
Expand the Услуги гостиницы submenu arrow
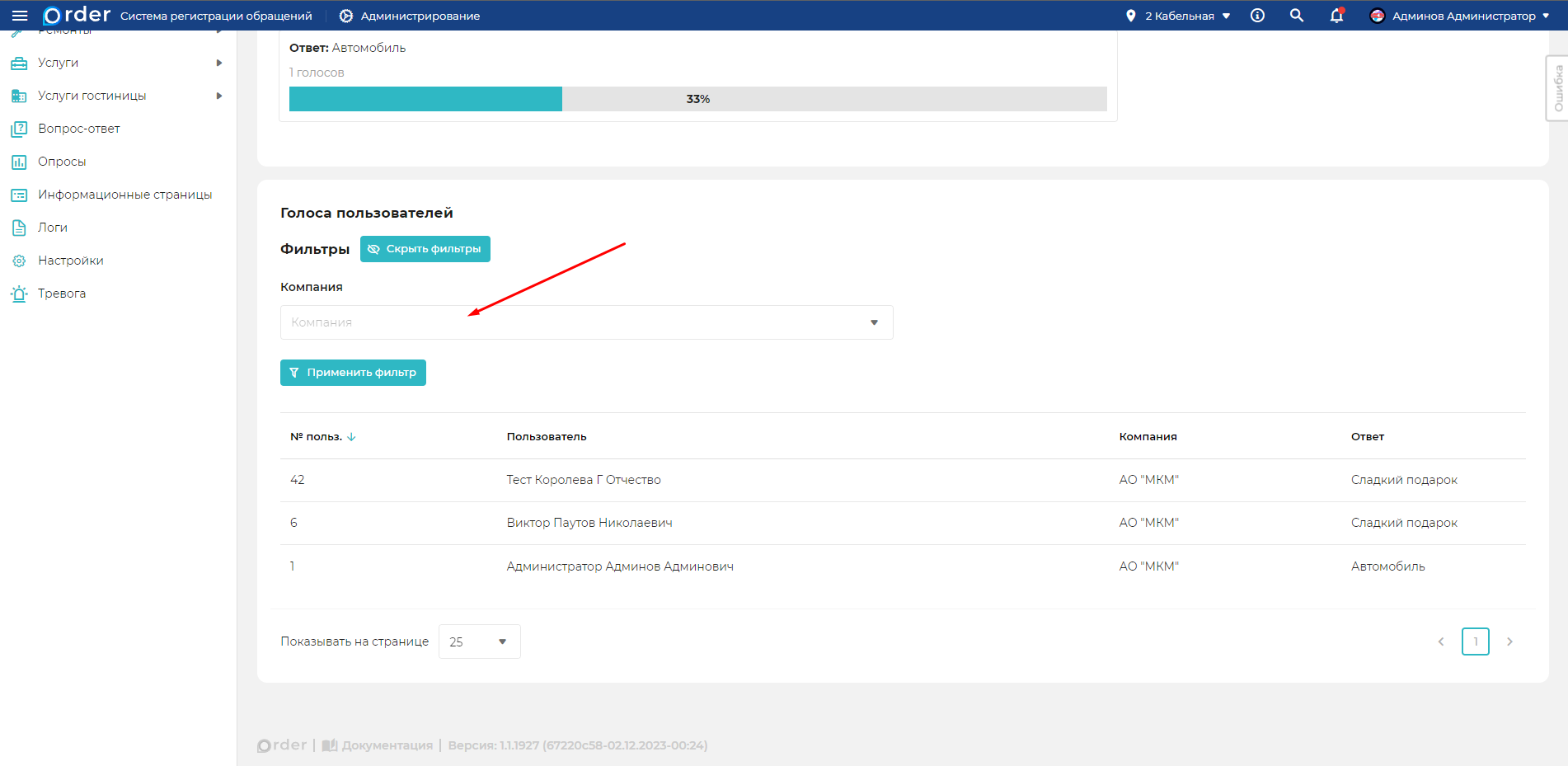219,96
